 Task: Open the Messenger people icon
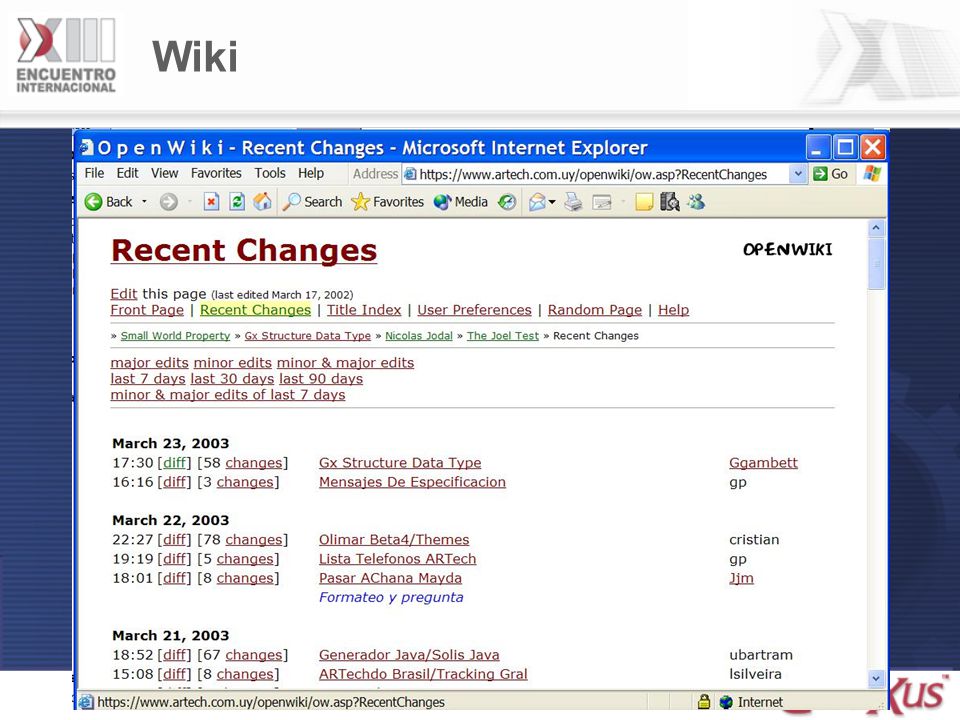coord(696,201)
